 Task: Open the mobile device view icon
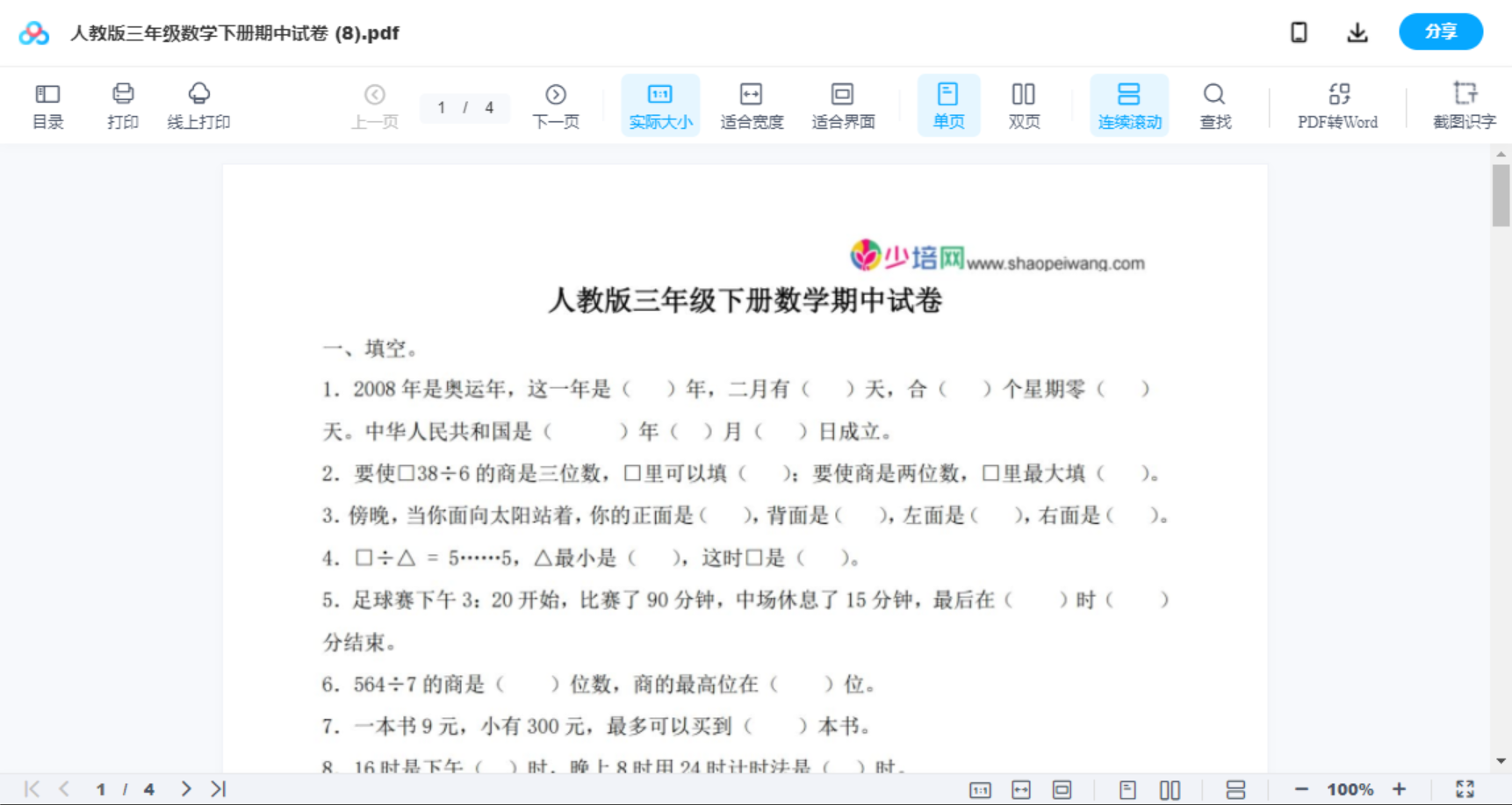coord(1299,32)
